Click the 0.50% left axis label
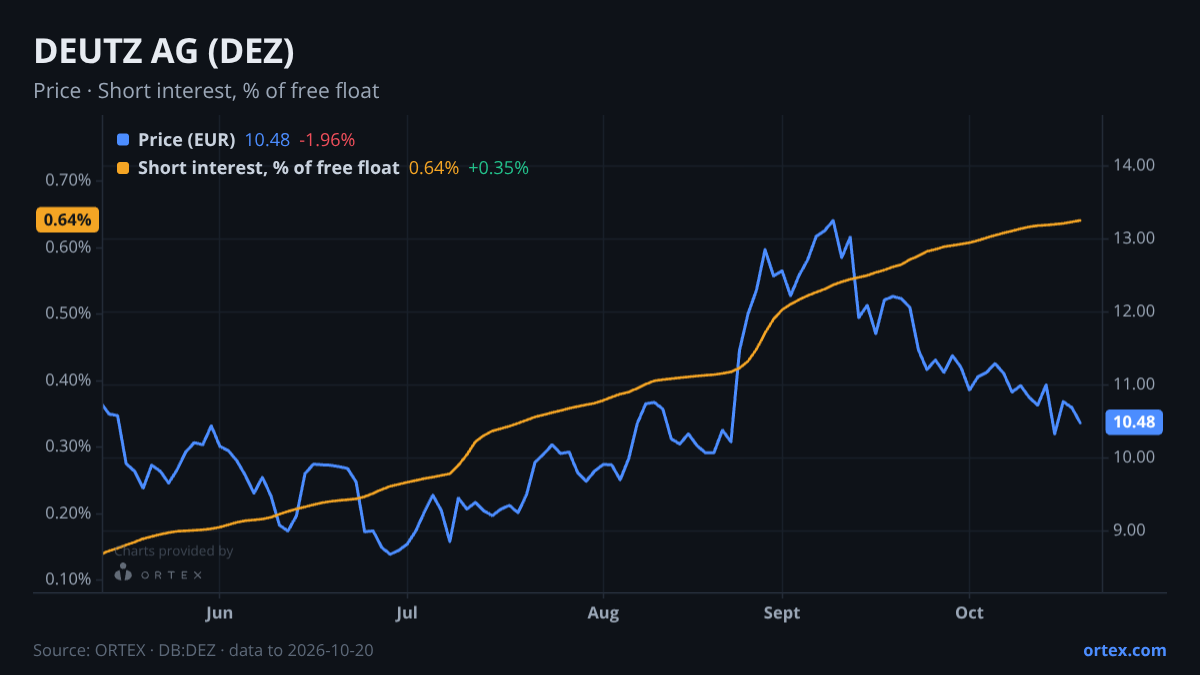This screenshot has height=675, width=1200. click(x=69, y=313)
